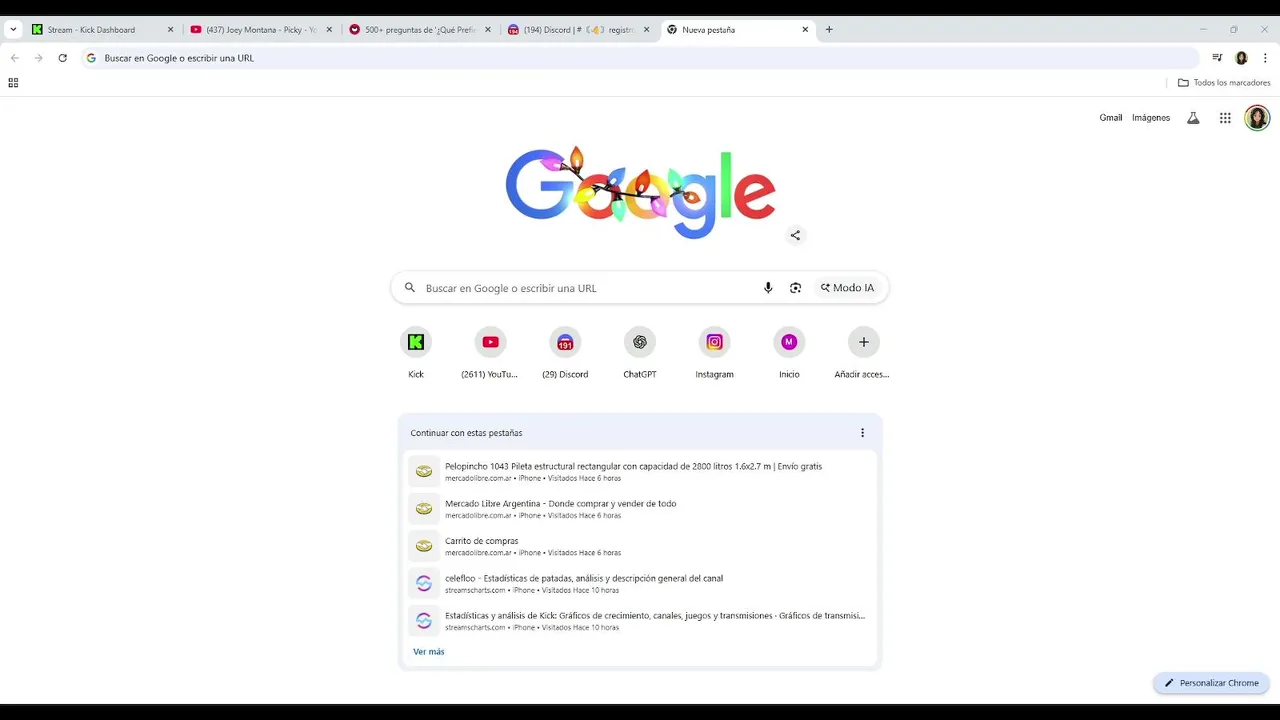The image size is (1280, 720).
Task: Click the reload page button
Action: [x=62, y=58]
